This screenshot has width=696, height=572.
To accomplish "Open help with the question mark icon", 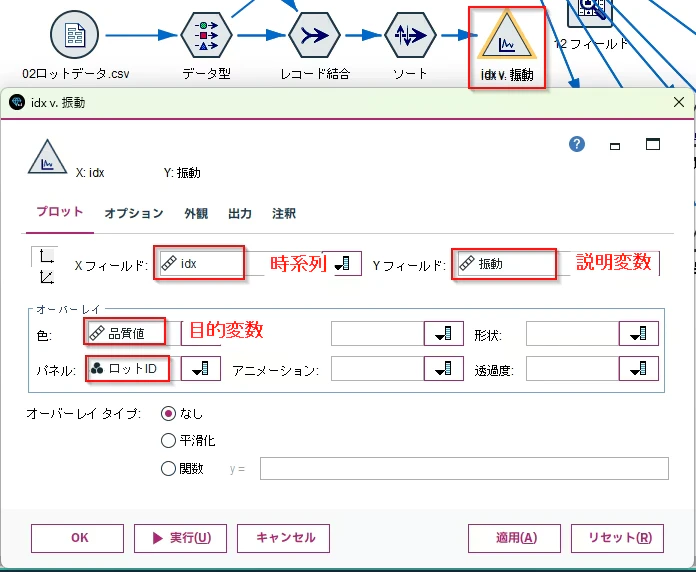I will click(x=577, y=144).
